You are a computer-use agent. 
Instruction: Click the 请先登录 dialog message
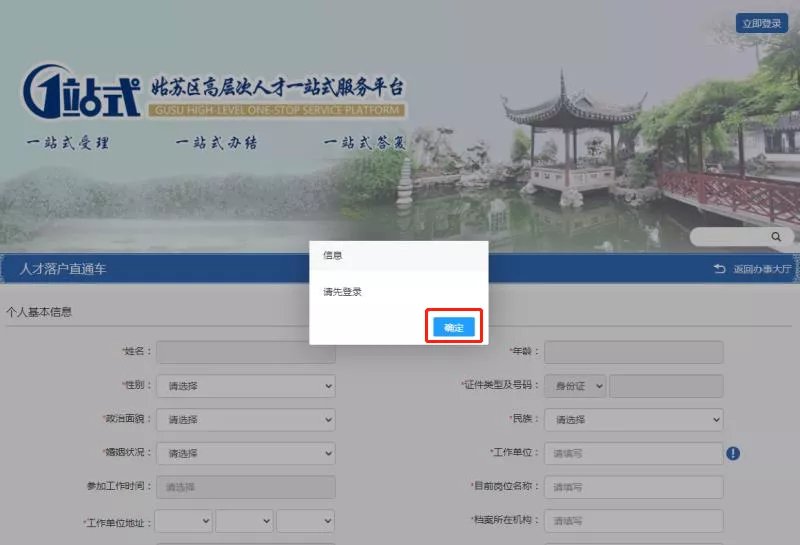(342, 291)
